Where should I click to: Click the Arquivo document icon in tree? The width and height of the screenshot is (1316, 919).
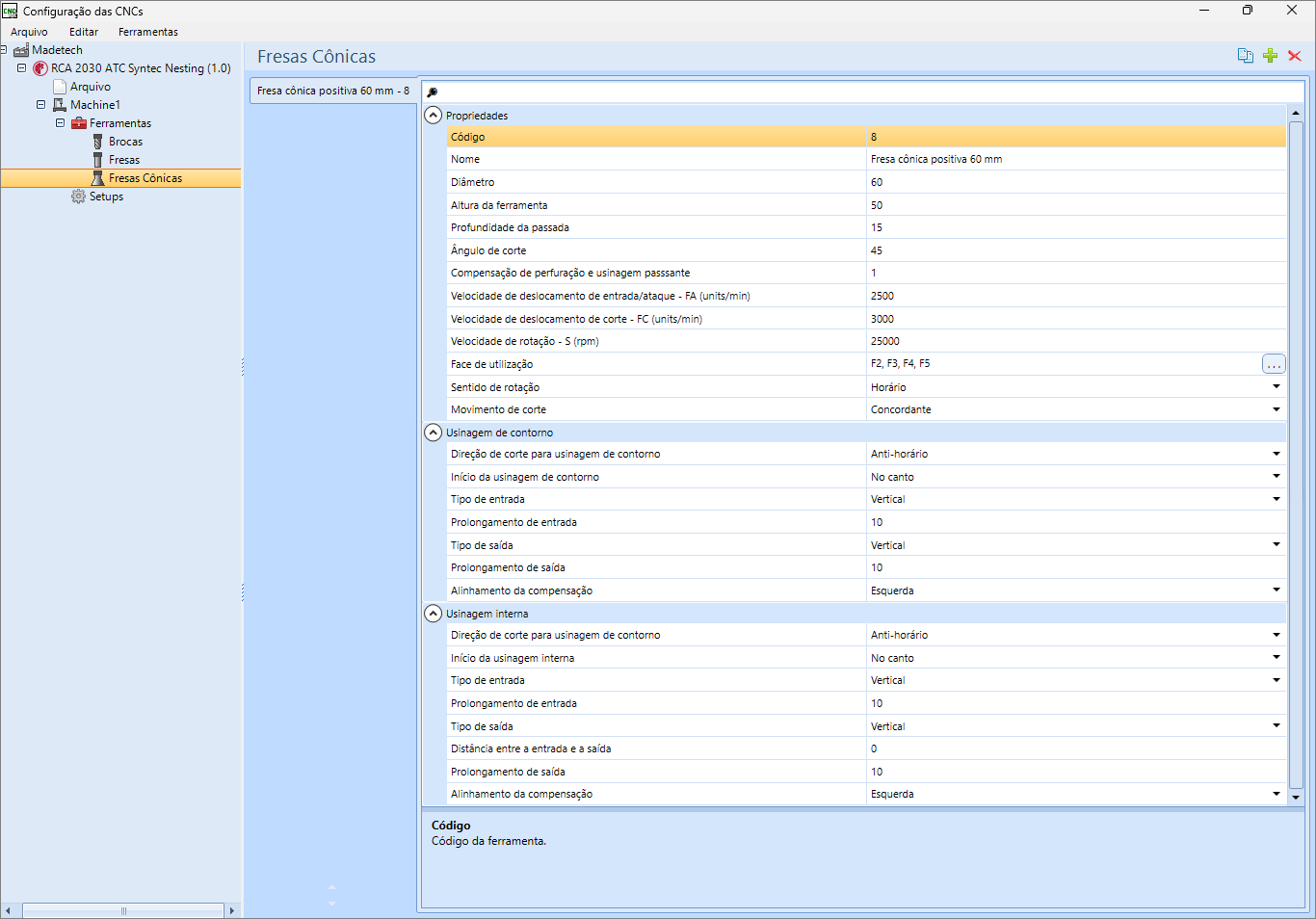coord(60,87)
